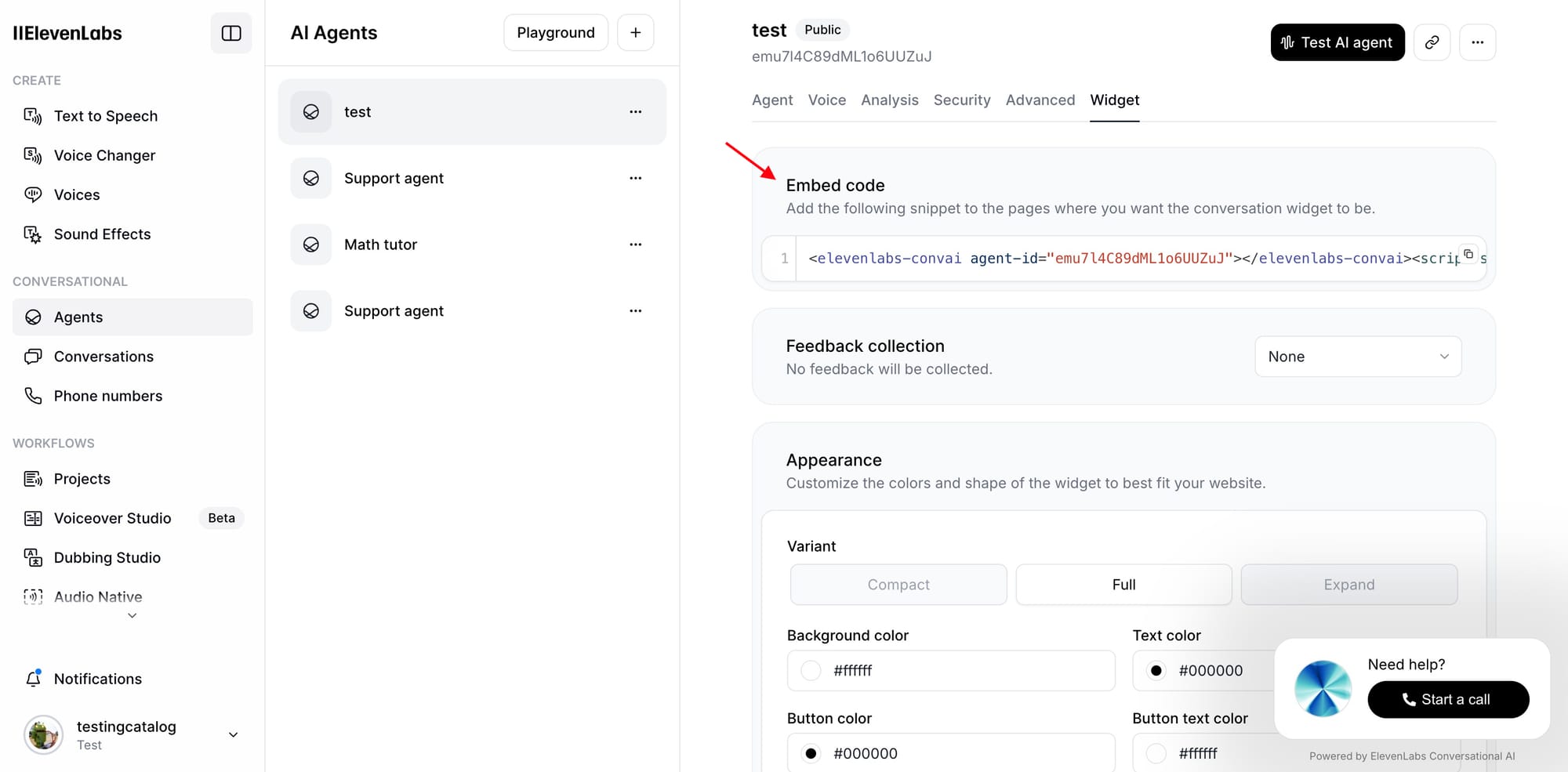
Task: Click the Voiceover Studio icon
Action: click(x=33, y=518)
